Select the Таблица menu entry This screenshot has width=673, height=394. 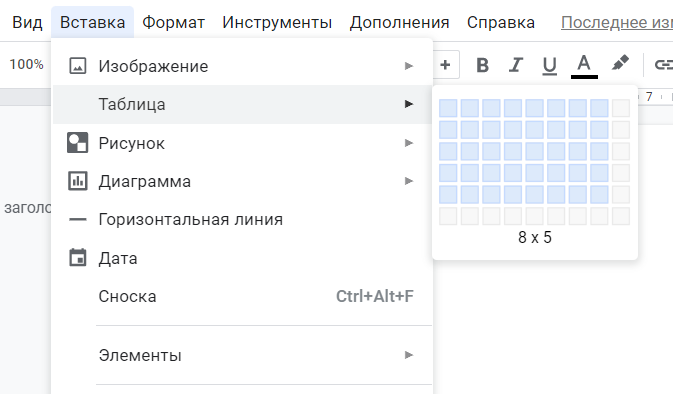(242, 104)
